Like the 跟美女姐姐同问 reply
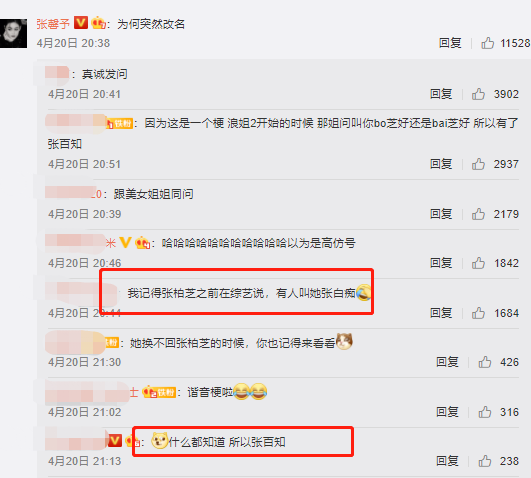 (x=478, y=214)
